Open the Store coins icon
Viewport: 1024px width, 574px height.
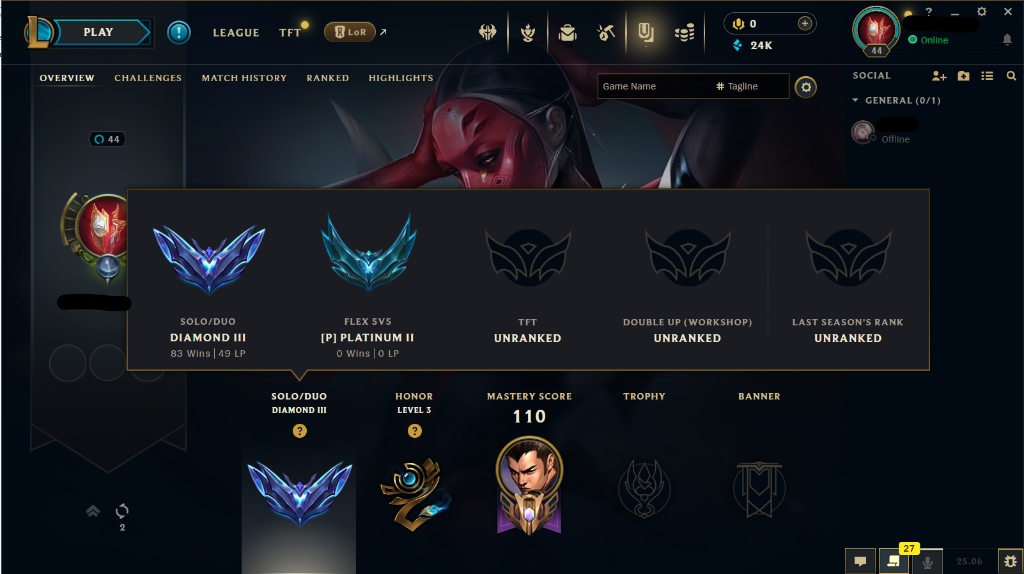(x=684, y=32)
